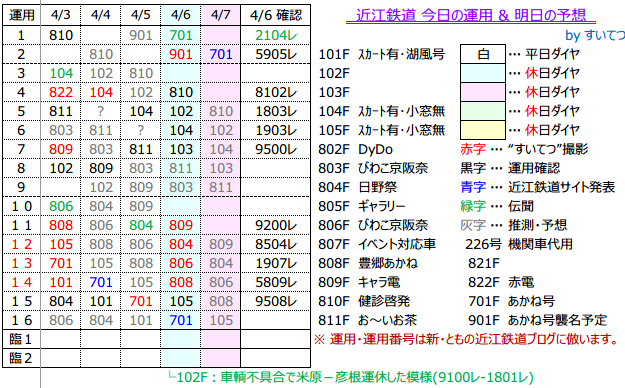Click the '811F お～いお茶' legend entry

coord(368,320)
